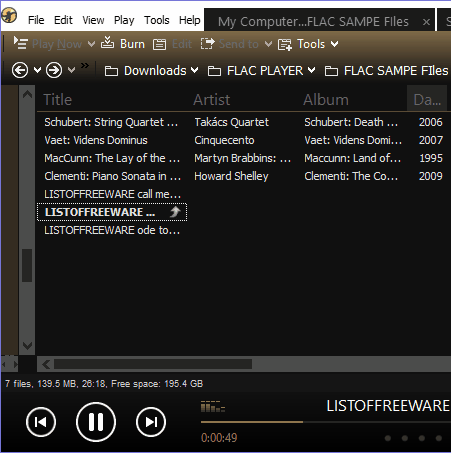Close the FLAC SAMPE Files tab
The image size is (451, 453).
[x=426, y=22]
